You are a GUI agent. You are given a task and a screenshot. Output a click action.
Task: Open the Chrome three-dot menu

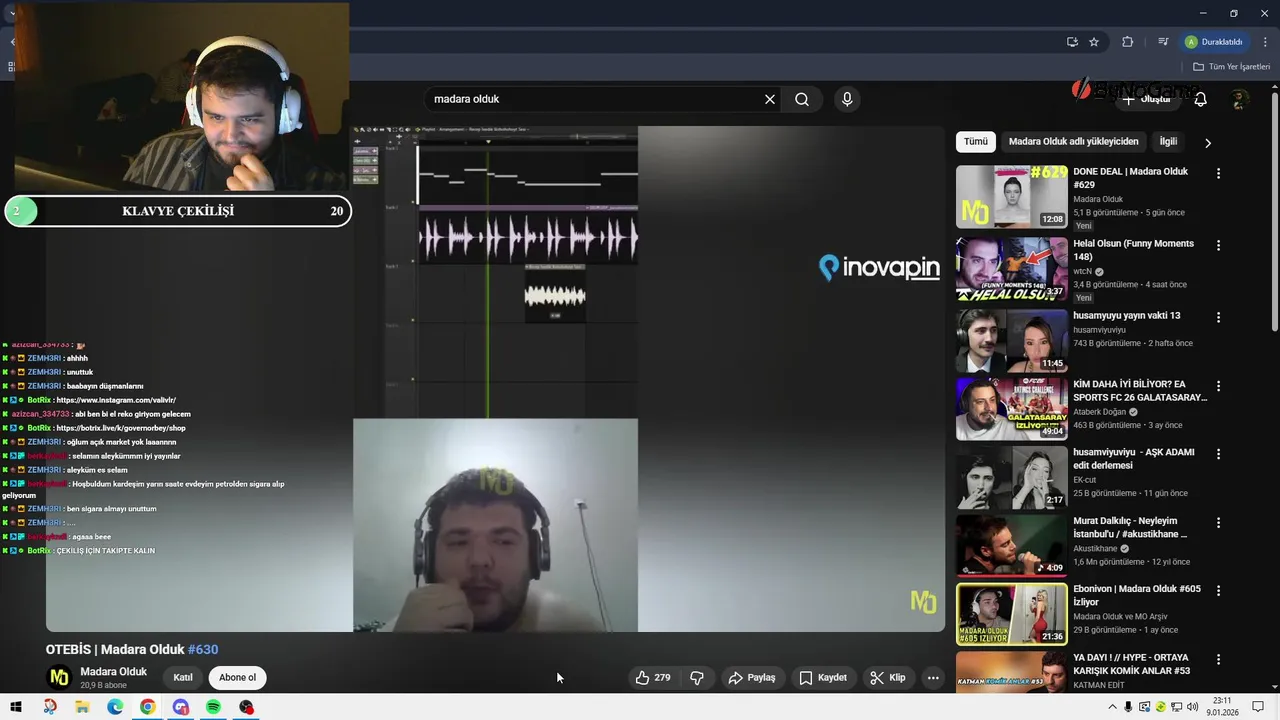(1265, 42)
